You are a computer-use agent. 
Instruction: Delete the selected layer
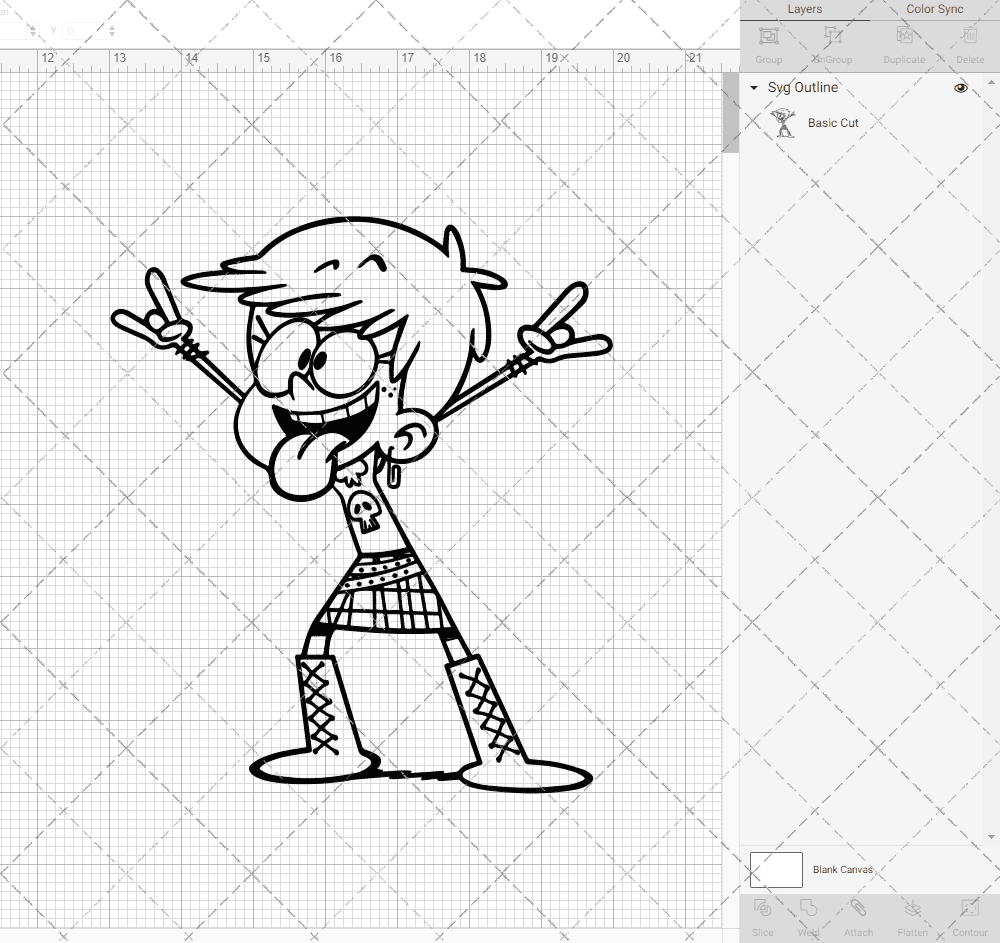tap(968, 42)
